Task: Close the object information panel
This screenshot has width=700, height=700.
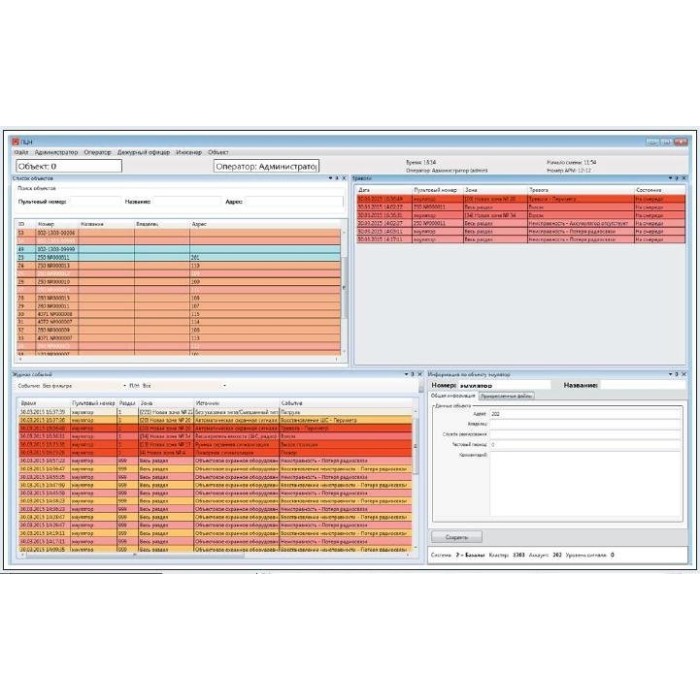Action: (685, 375)
